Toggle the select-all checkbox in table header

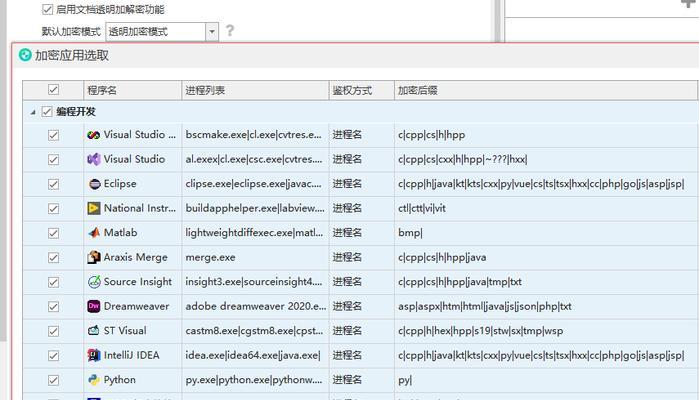(x=53, y=90)
